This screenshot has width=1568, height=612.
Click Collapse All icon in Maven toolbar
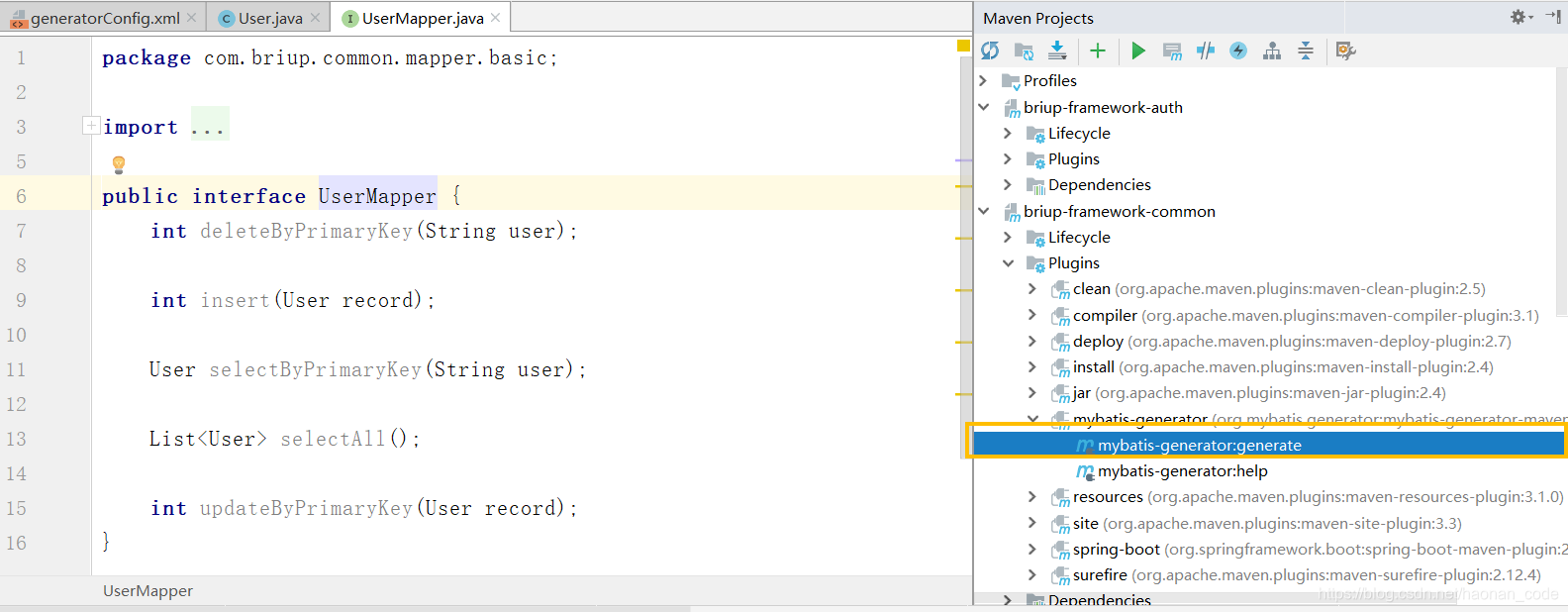click(x=1306, y=51)
